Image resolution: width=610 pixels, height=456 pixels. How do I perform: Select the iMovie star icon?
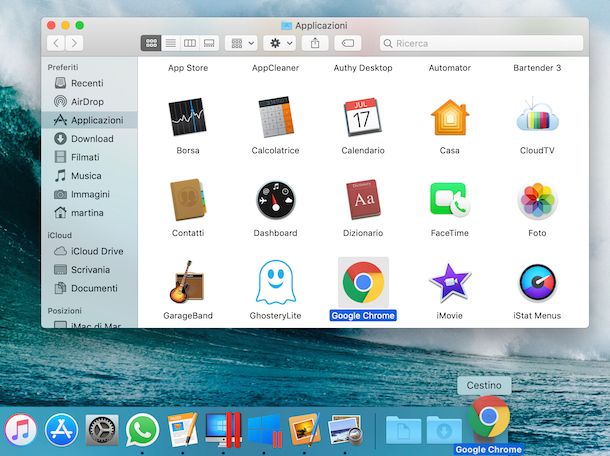(450, 283)
